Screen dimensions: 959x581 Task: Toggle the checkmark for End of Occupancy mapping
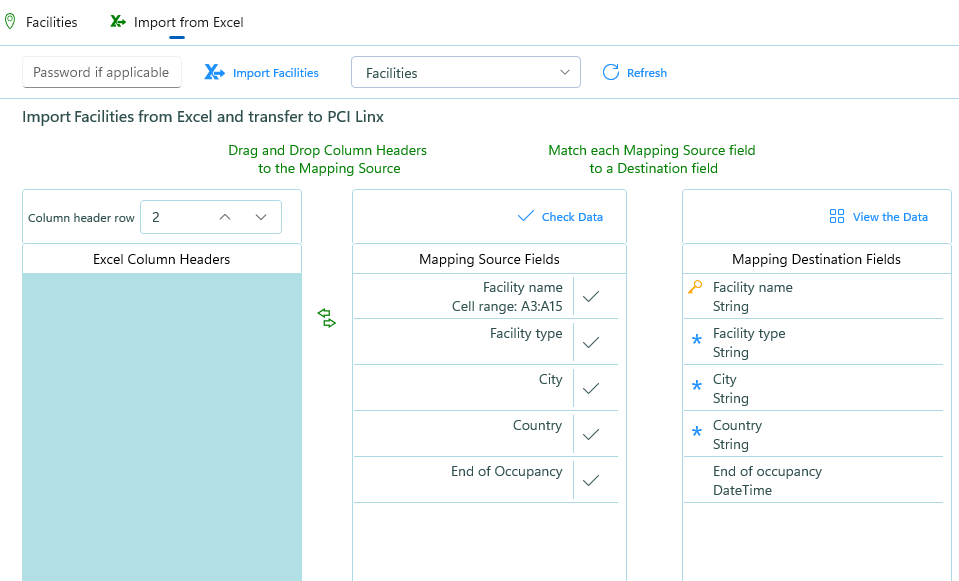click(x=591, y=480)
